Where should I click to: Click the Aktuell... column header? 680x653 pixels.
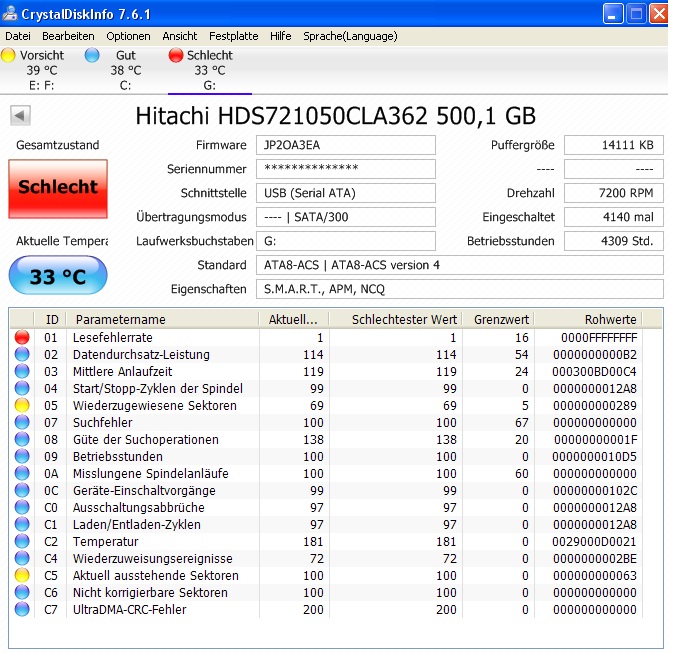(294, 319)
